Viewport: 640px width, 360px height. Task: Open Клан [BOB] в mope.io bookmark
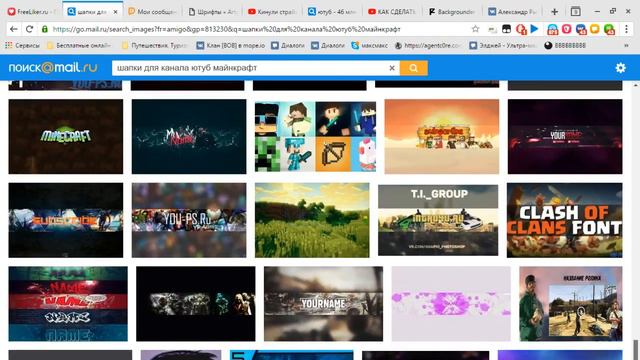coord(231,45)
